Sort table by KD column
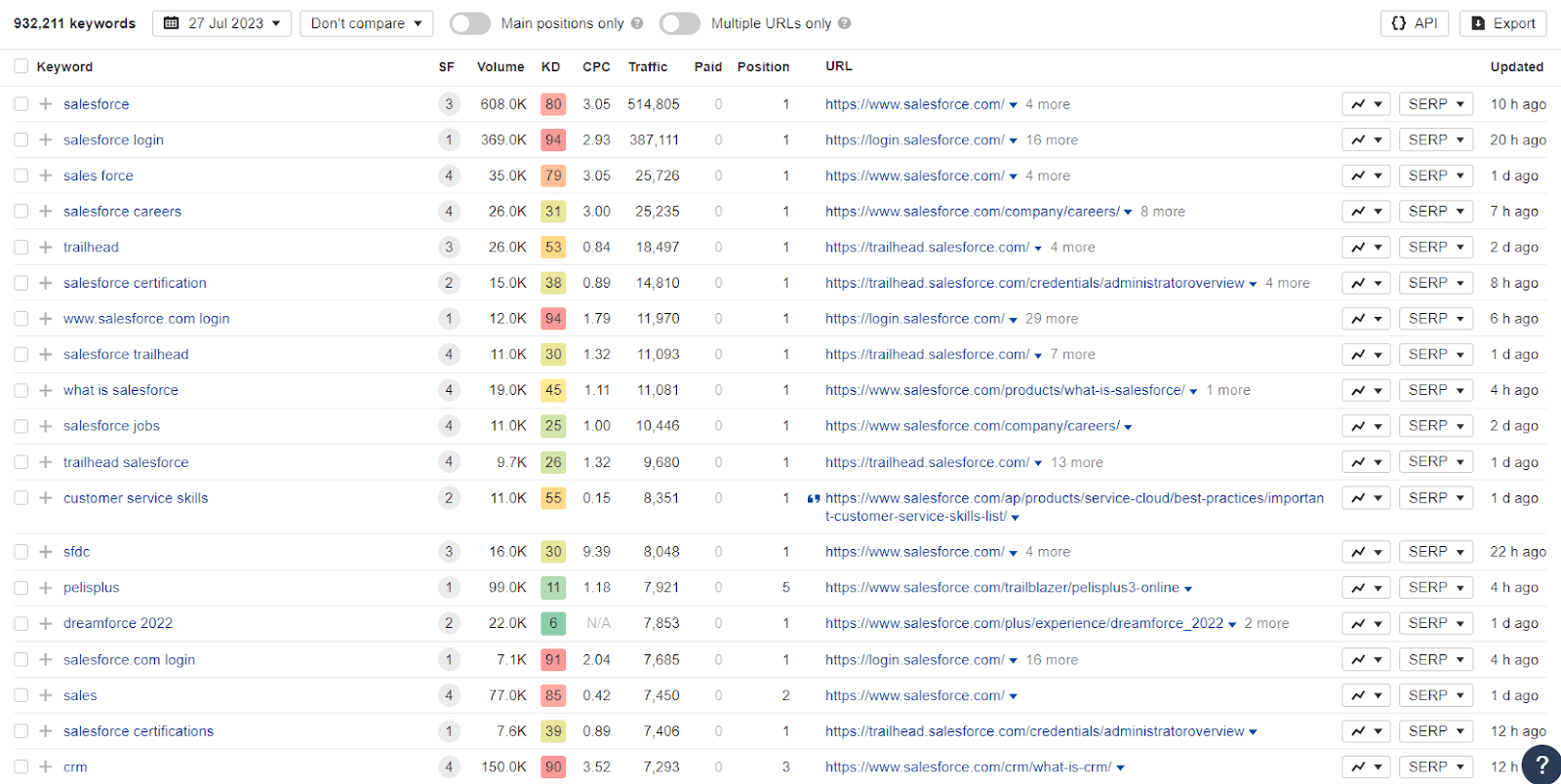Image resolution: width=1561 pixels, height=784 pixels. point(550,67)
